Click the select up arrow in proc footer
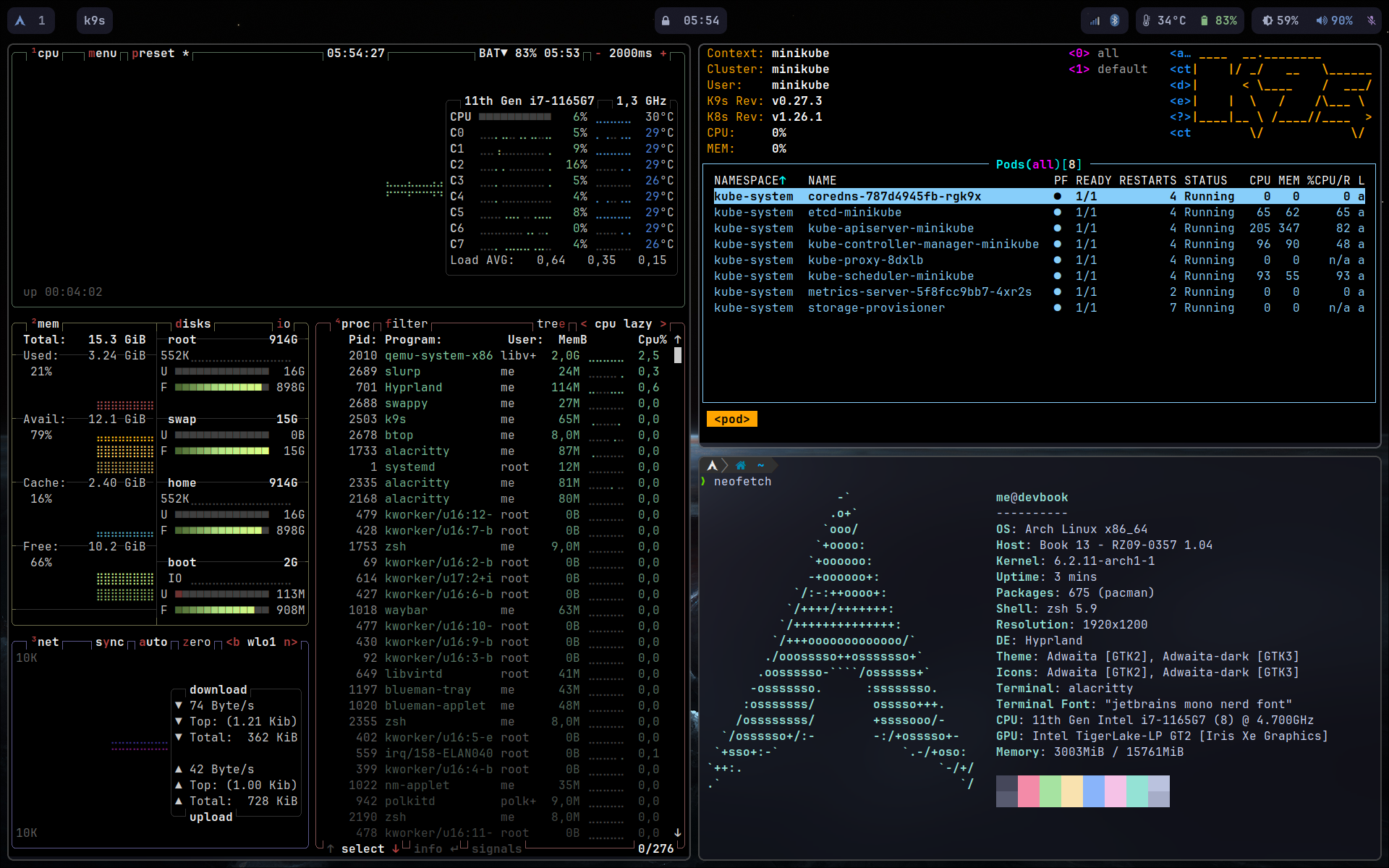This screenshot has height=868, width=1389. click(331, 849)
